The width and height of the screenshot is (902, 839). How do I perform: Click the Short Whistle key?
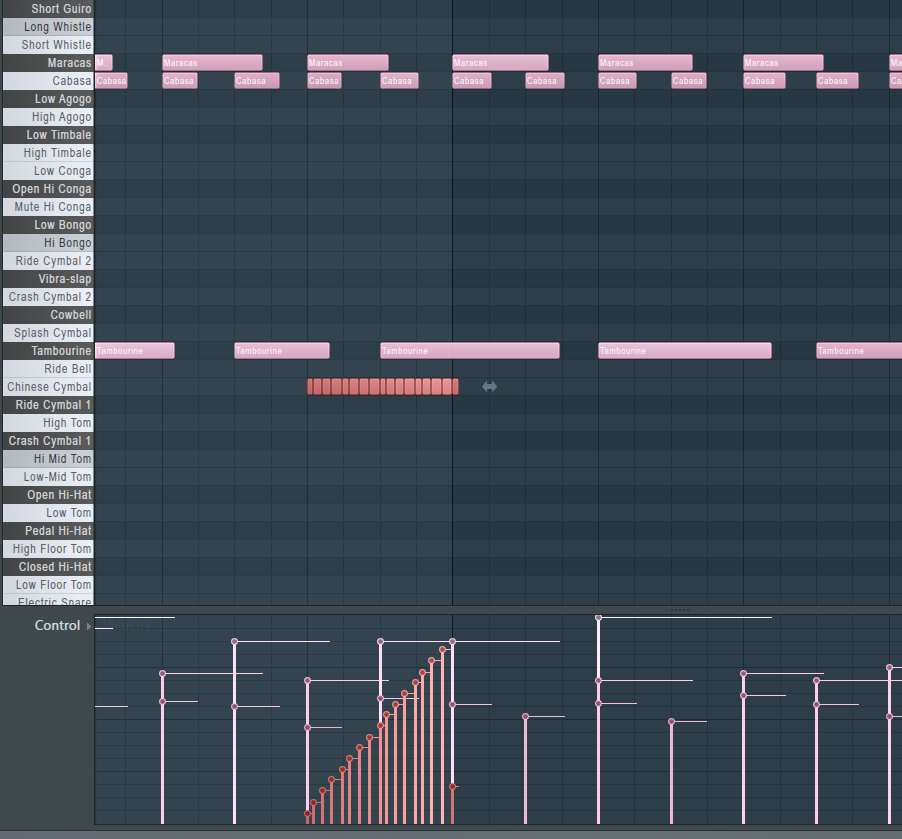point(48,44)
